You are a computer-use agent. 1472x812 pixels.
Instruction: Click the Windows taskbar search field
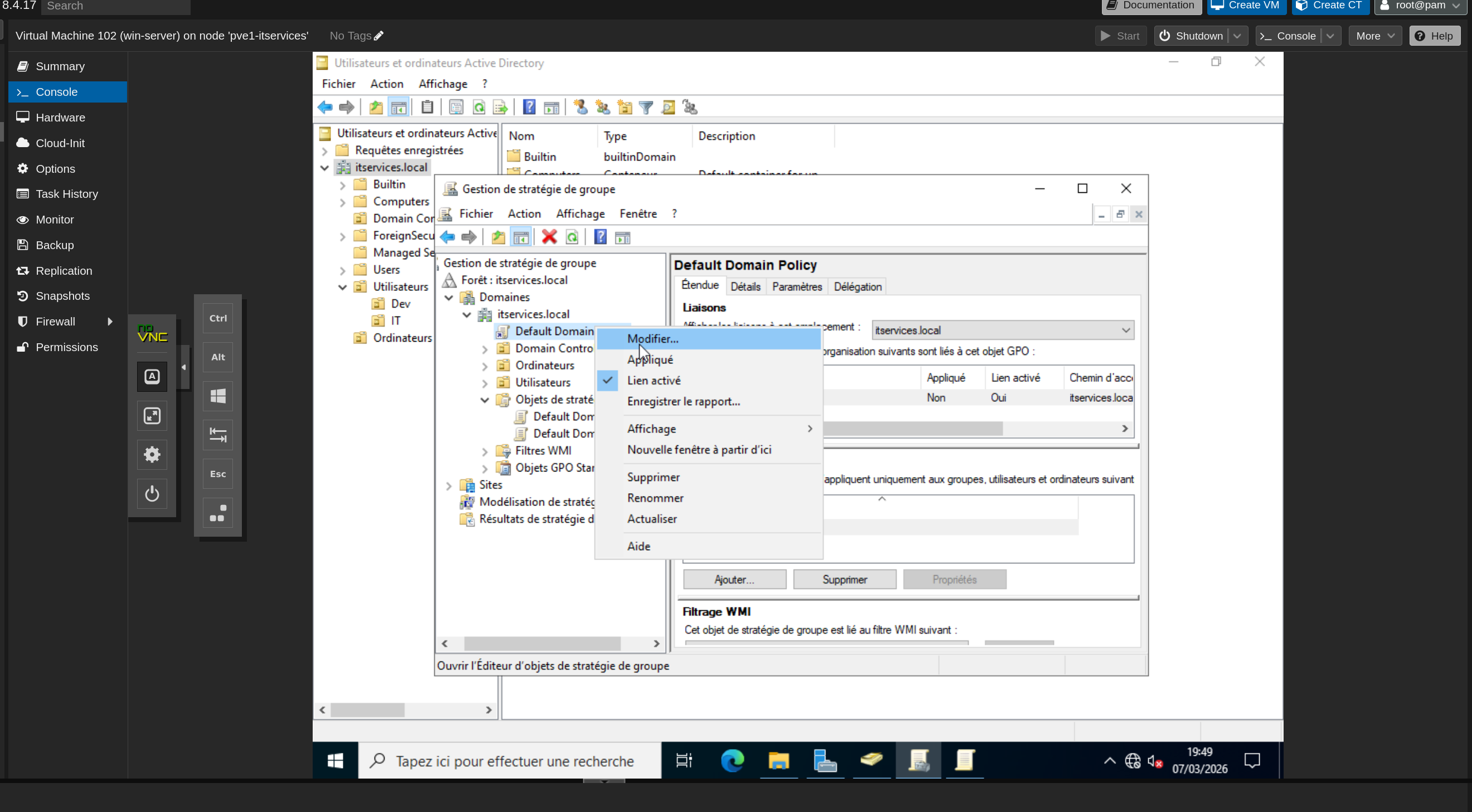pyautogui.click(x=514, y=761)
